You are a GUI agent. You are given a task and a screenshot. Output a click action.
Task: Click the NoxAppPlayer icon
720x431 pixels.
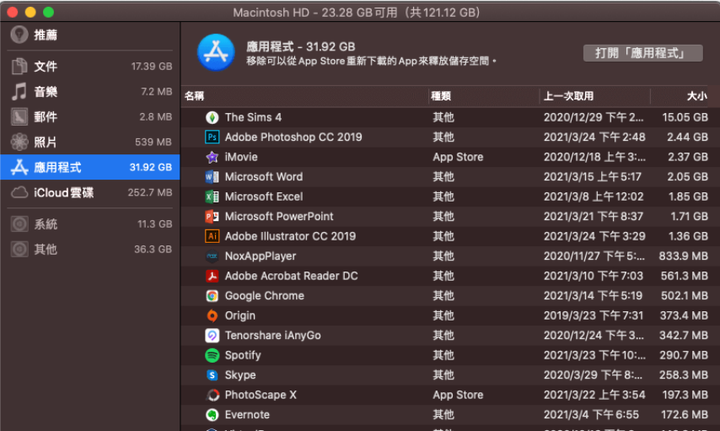212,256
